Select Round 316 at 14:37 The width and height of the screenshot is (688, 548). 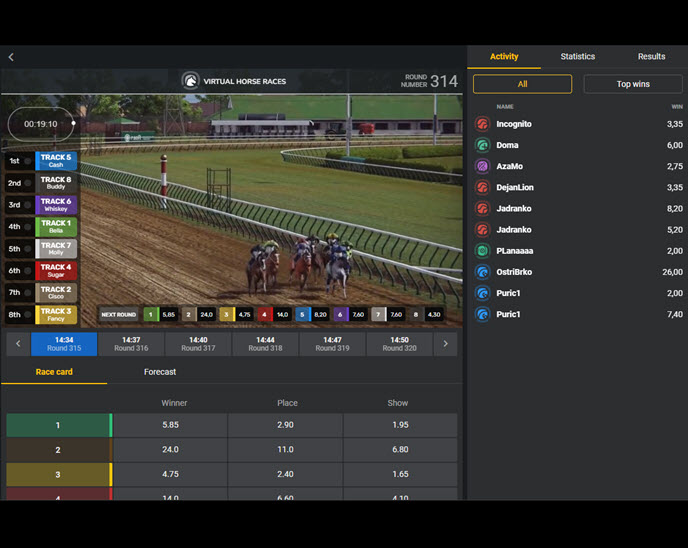click(x=130, y=344)
